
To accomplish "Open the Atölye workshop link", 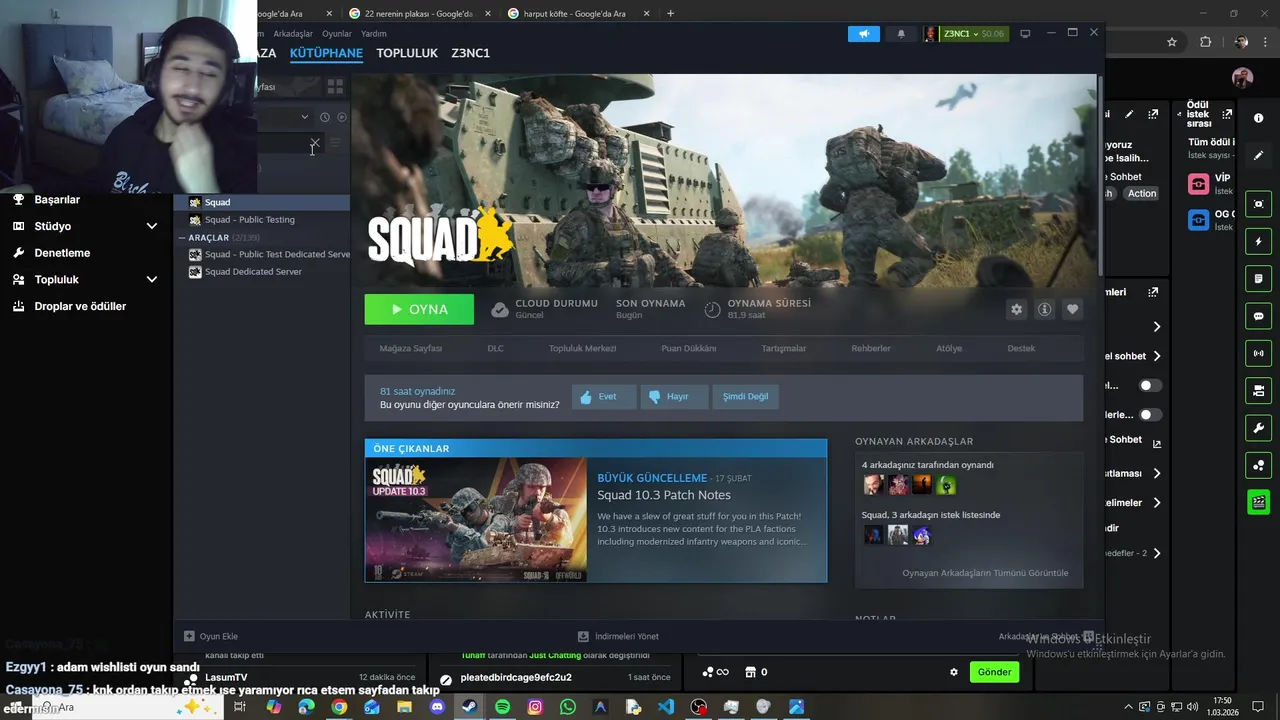I will (x=949, y=348).
